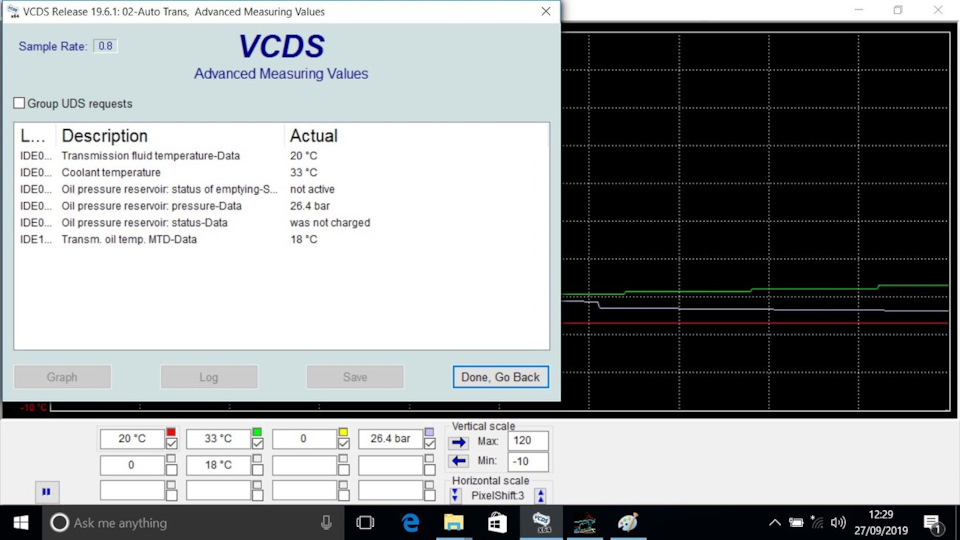Increase PixelShift with the double up arrows
The image size is (960, 540).
coord(541,495)
